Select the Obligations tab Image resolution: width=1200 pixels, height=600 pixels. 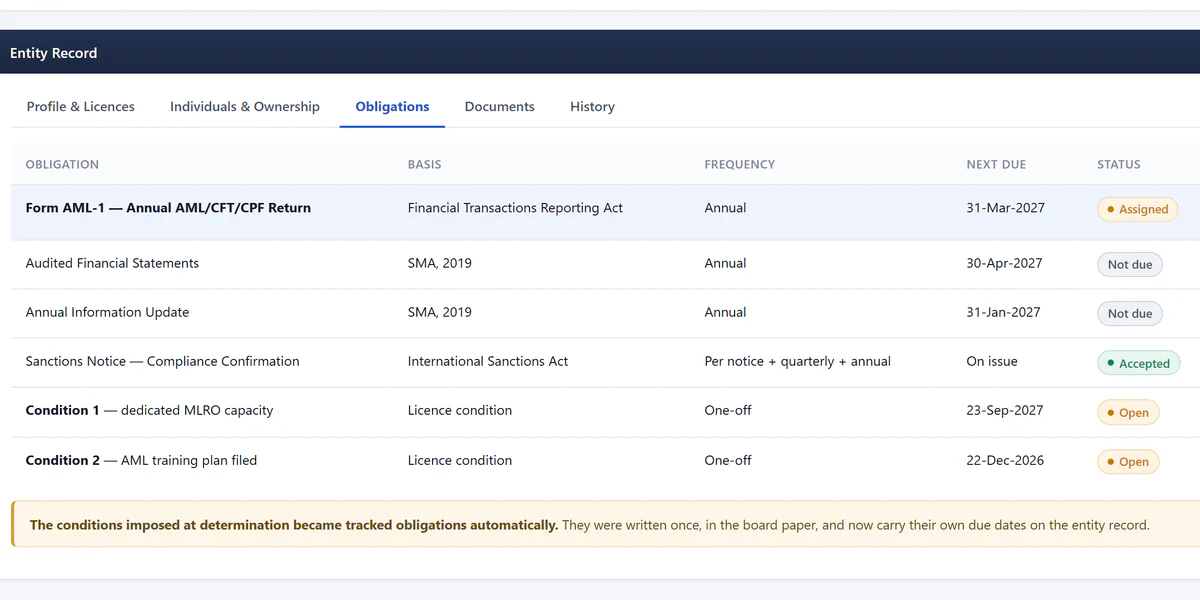point(392,106)
